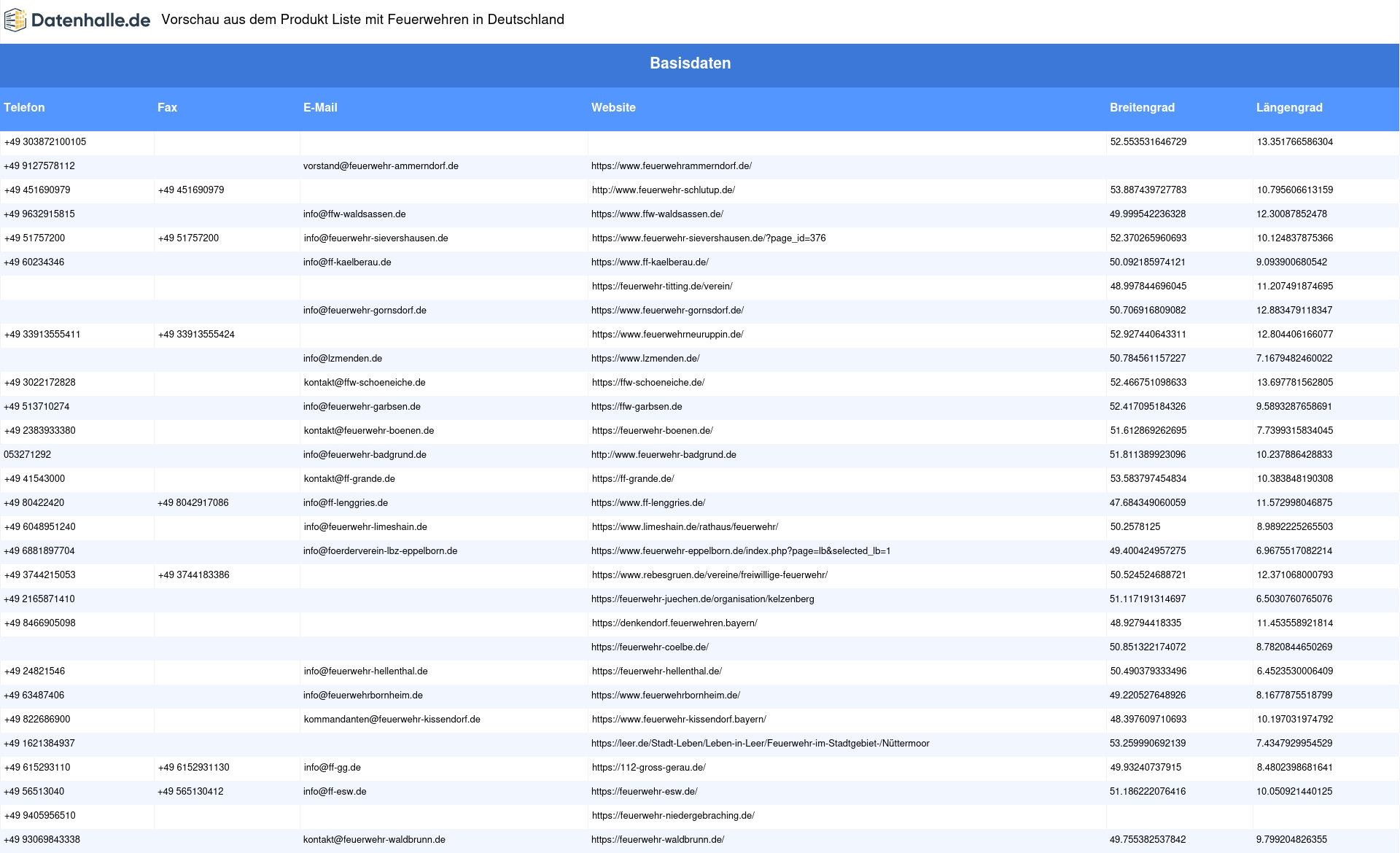The image size is (1400, 853).
Task: Open the ff-kaelberau.de website link
Action: click(x=650, y=262)
